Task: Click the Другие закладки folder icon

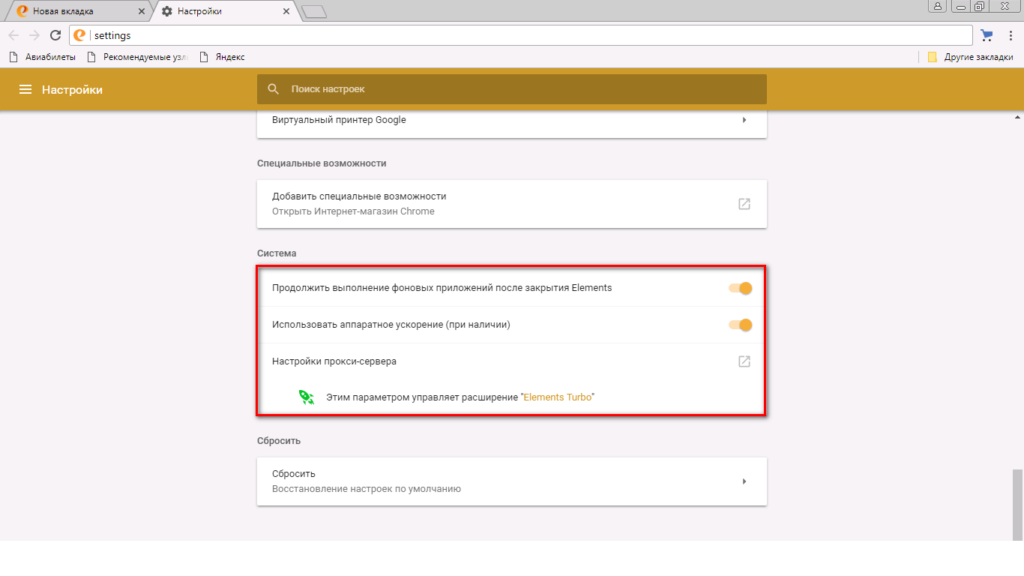Action: coord(932,57)
